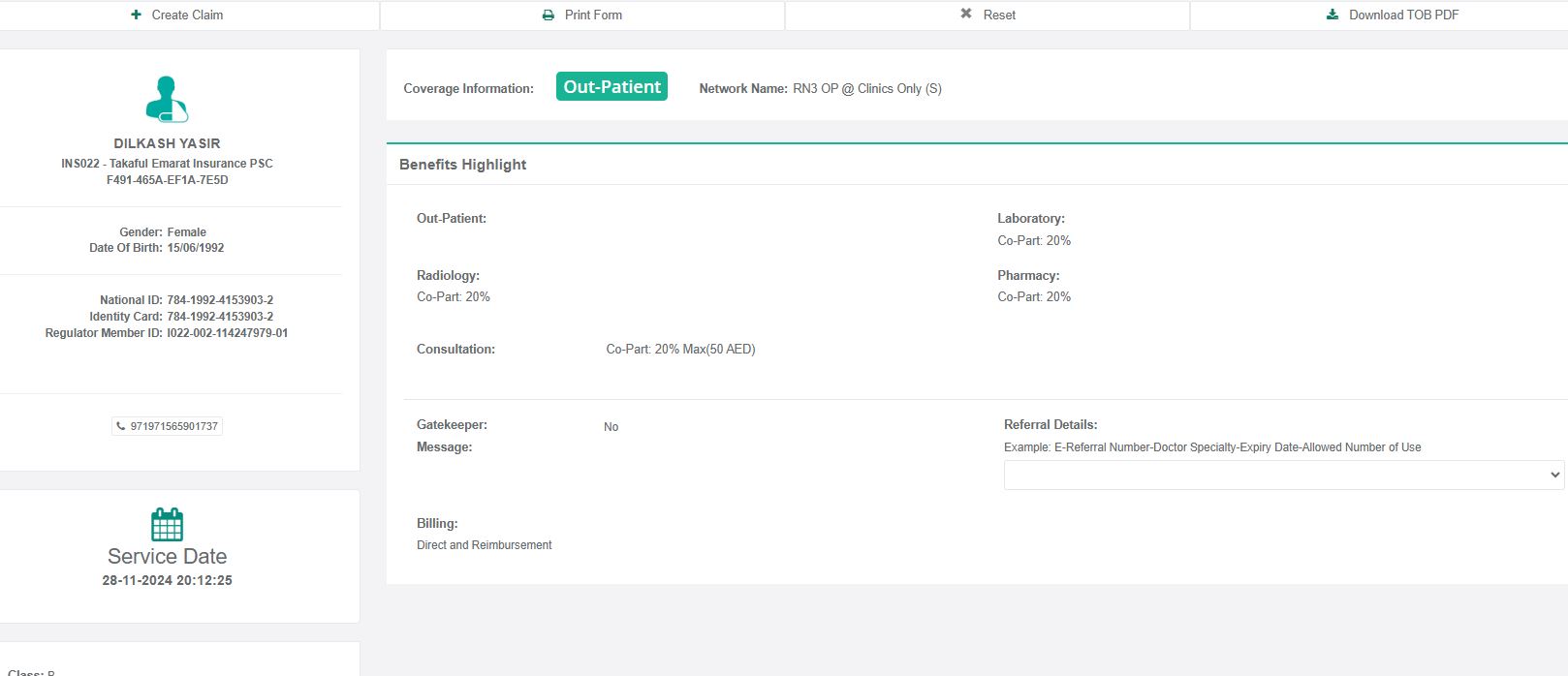Click the printer icon for Print Form
1568x676 pixels.
click(549, 15)
